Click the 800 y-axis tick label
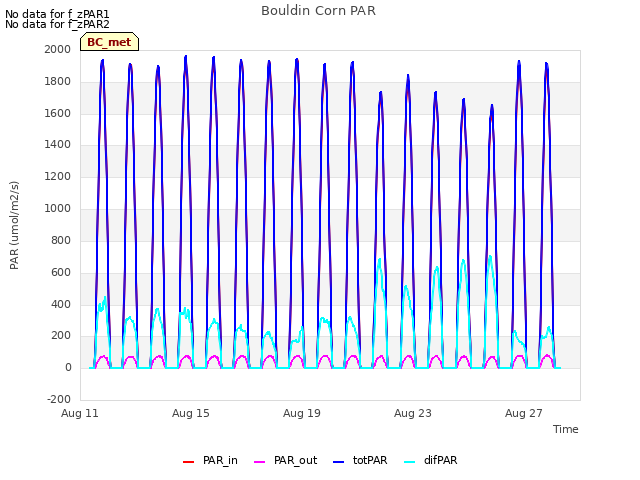Image resolution: width=640 pixels, height=480 pixels. click(x=61, y=240)
